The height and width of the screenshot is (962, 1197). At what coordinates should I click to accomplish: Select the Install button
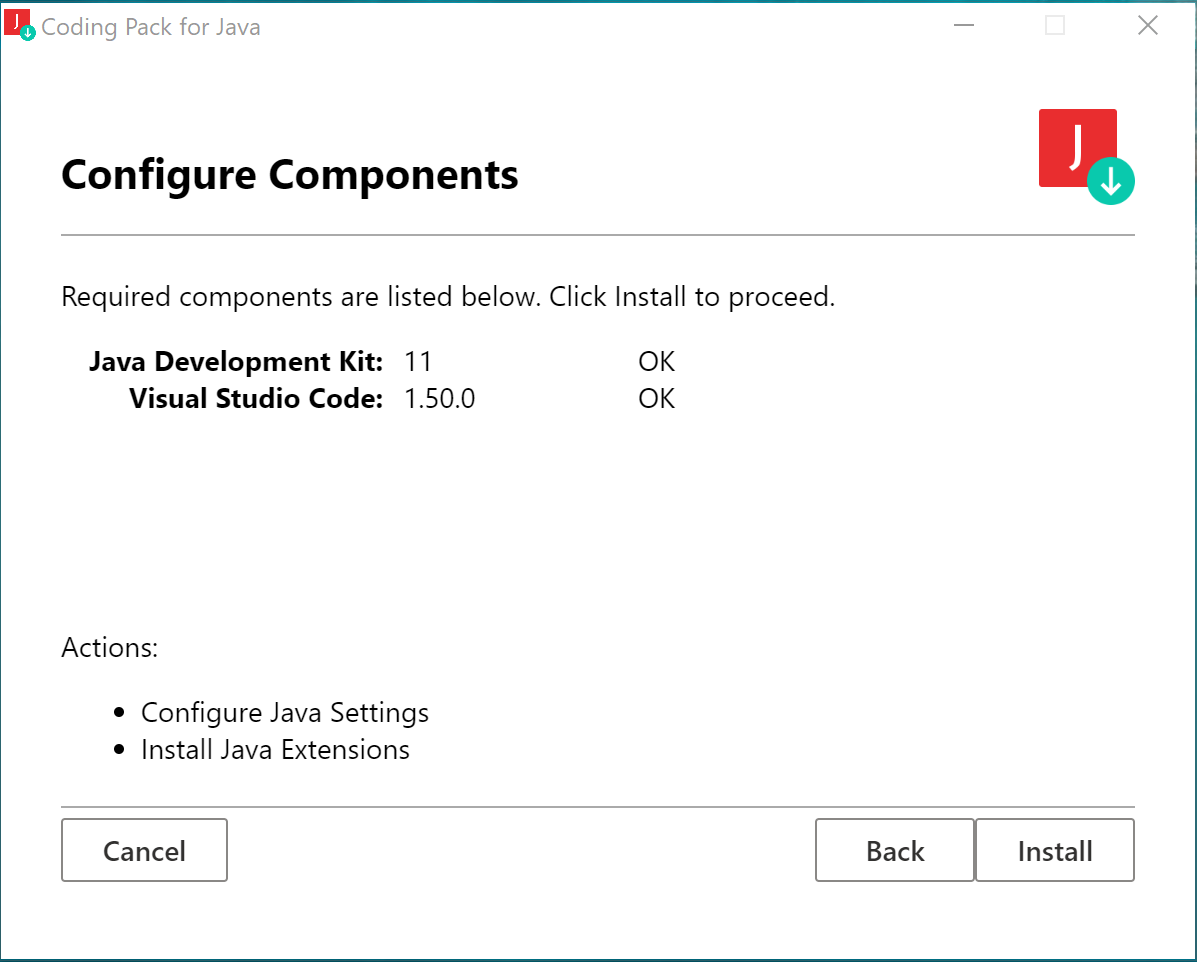point(1054,850)
